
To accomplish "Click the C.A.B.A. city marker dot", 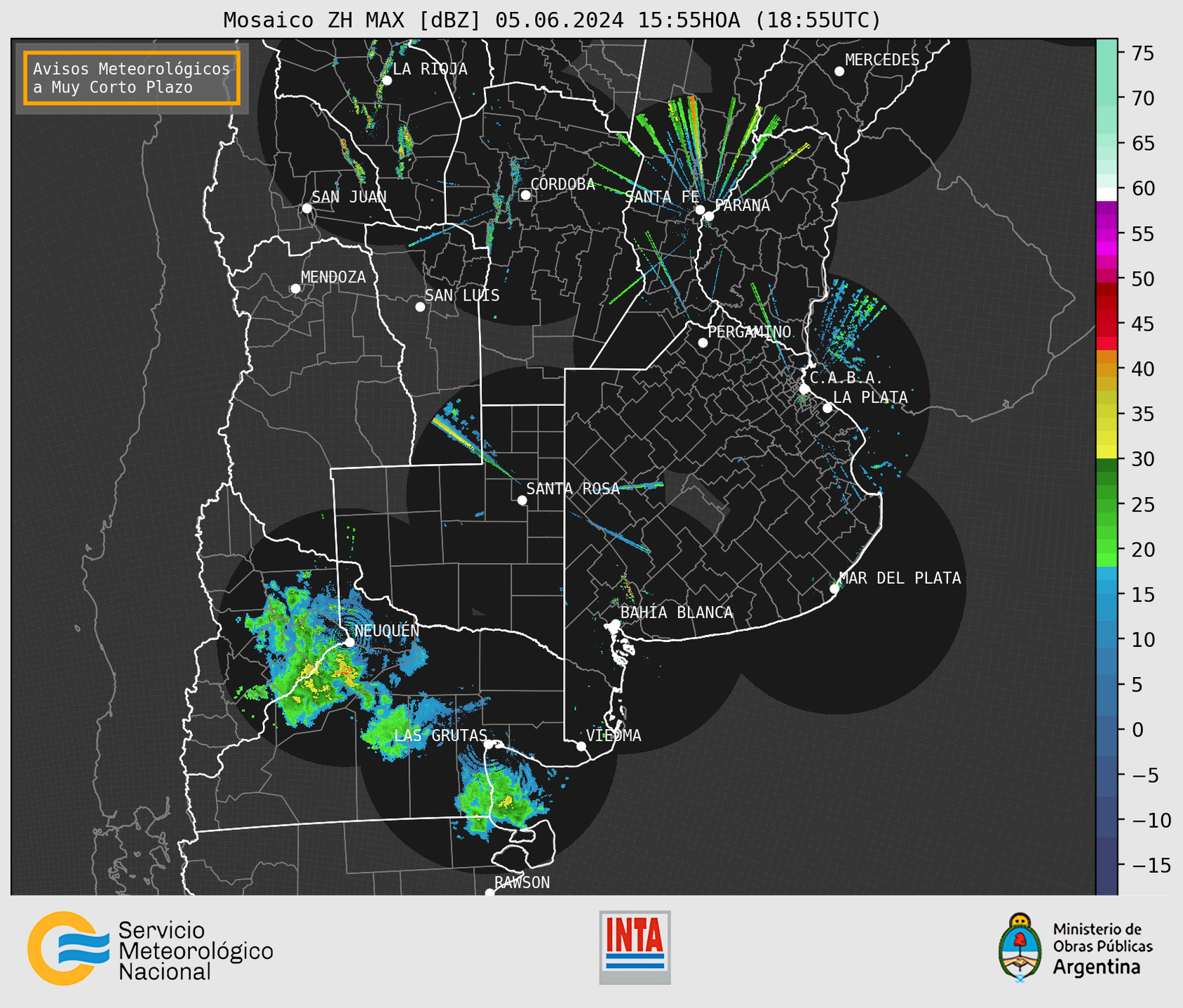I will [804, 389].
